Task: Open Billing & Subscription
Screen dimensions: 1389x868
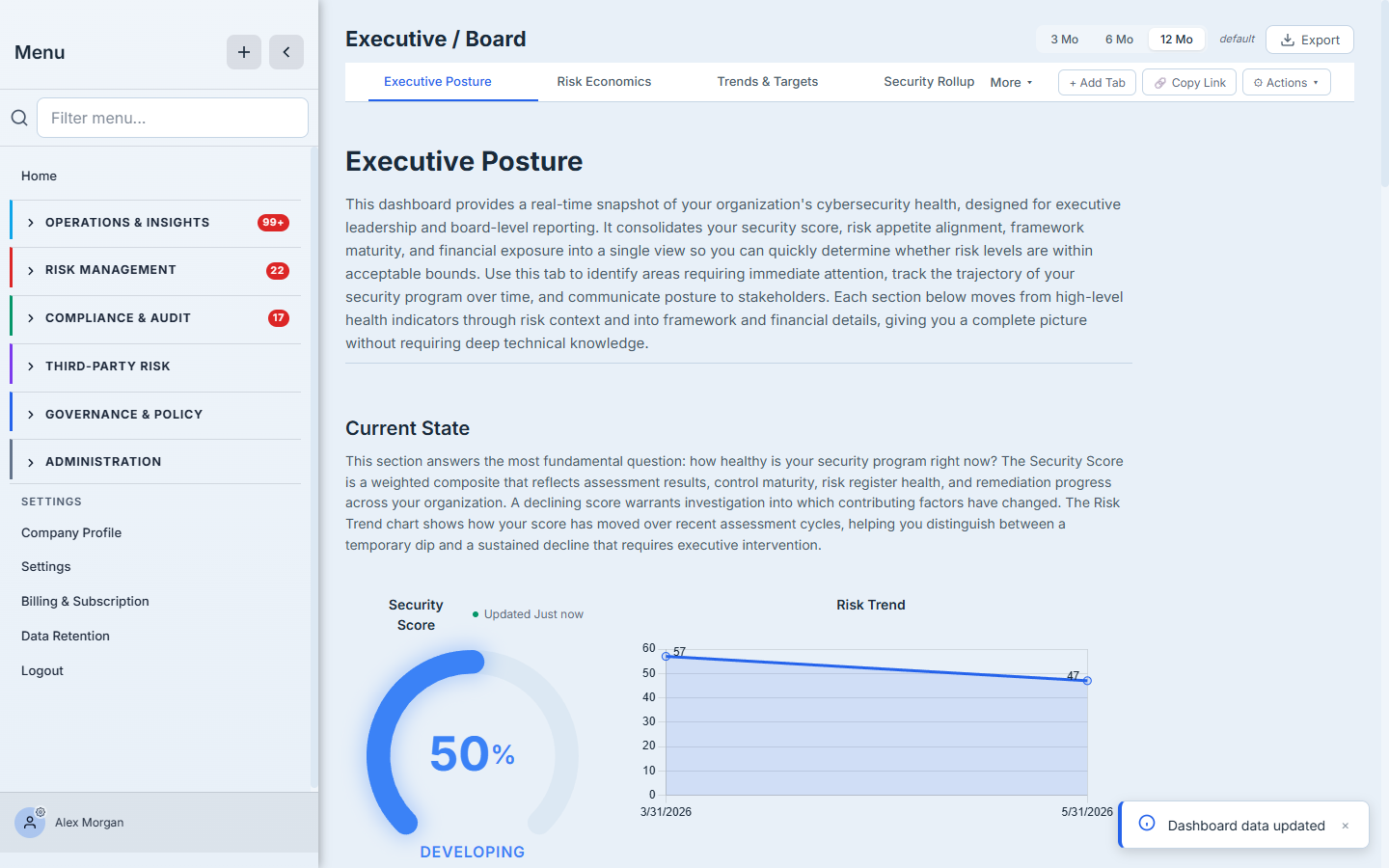Action: (85, 602)
